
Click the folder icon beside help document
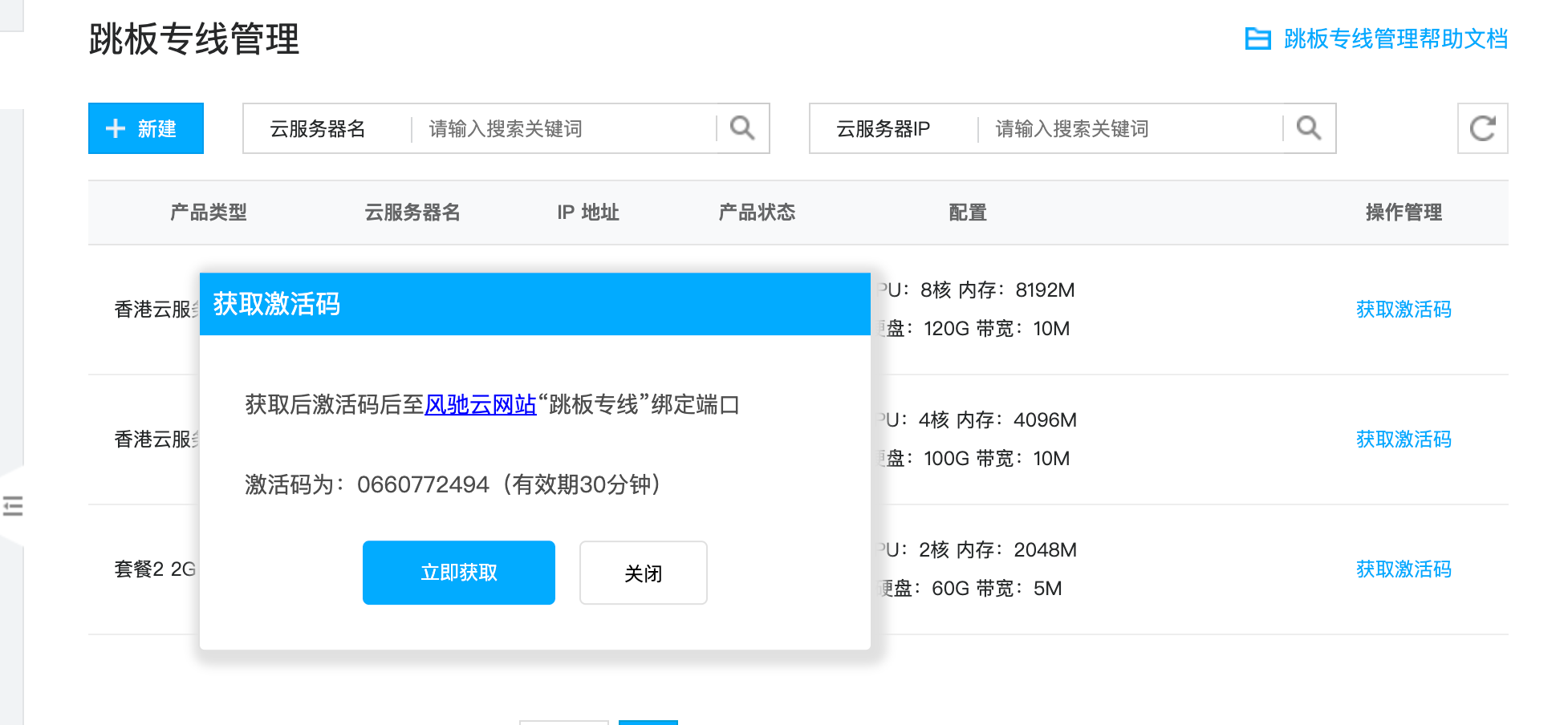click(1257, 38)
